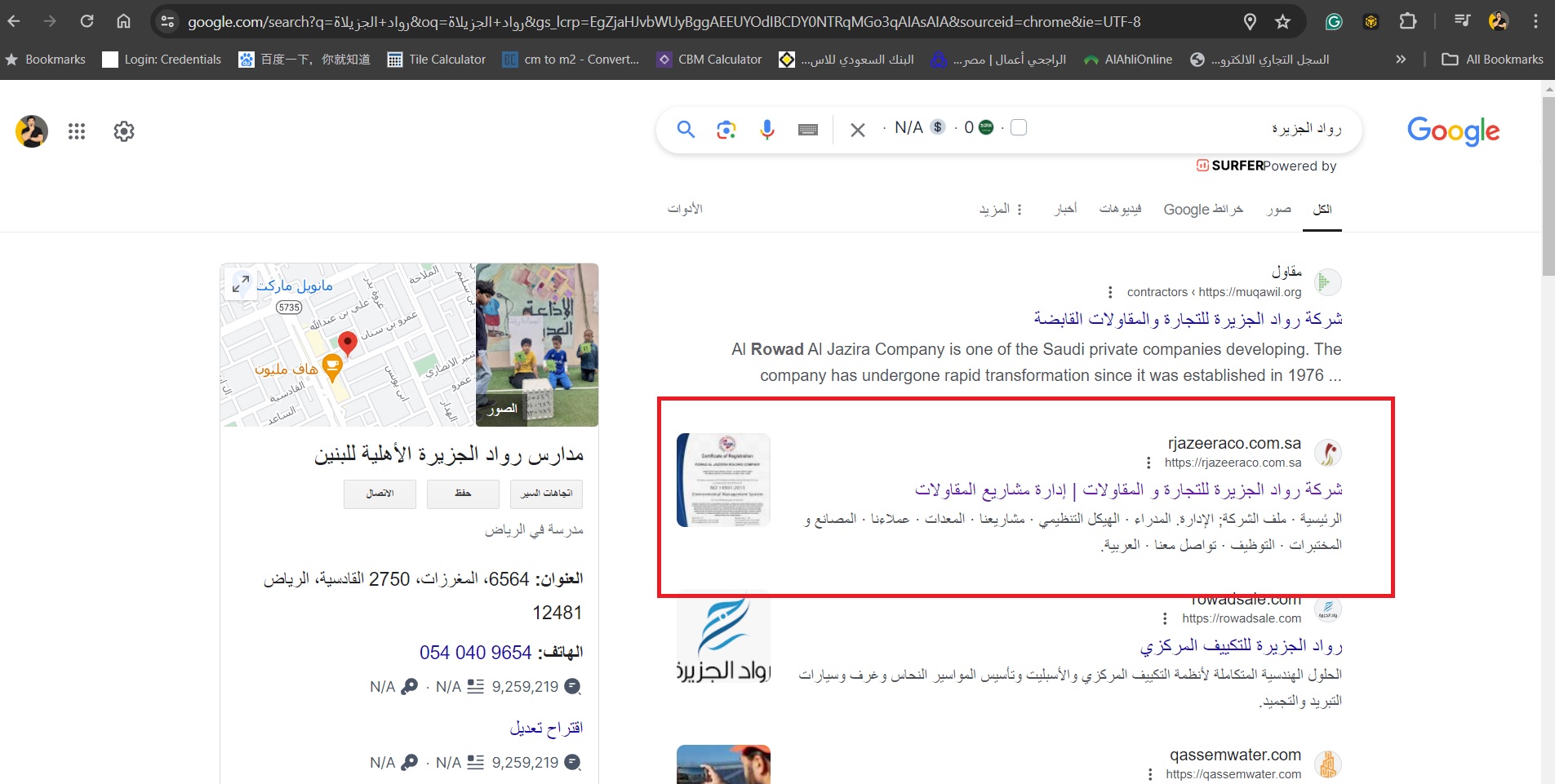Expand the المزيد more filters menu

(x=1001, y=210)
